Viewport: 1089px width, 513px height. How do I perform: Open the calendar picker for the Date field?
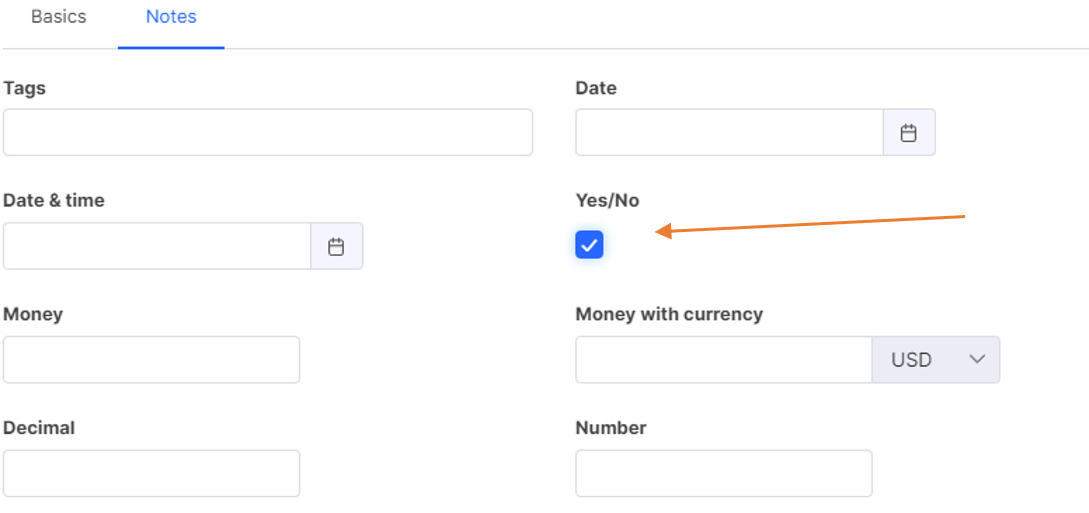point(908,133)
